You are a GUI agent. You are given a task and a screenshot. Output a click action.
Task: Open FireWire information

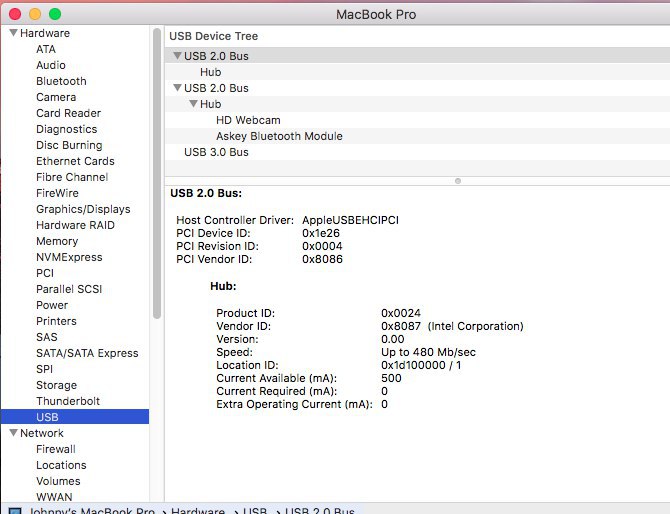[x=57, y=193]
